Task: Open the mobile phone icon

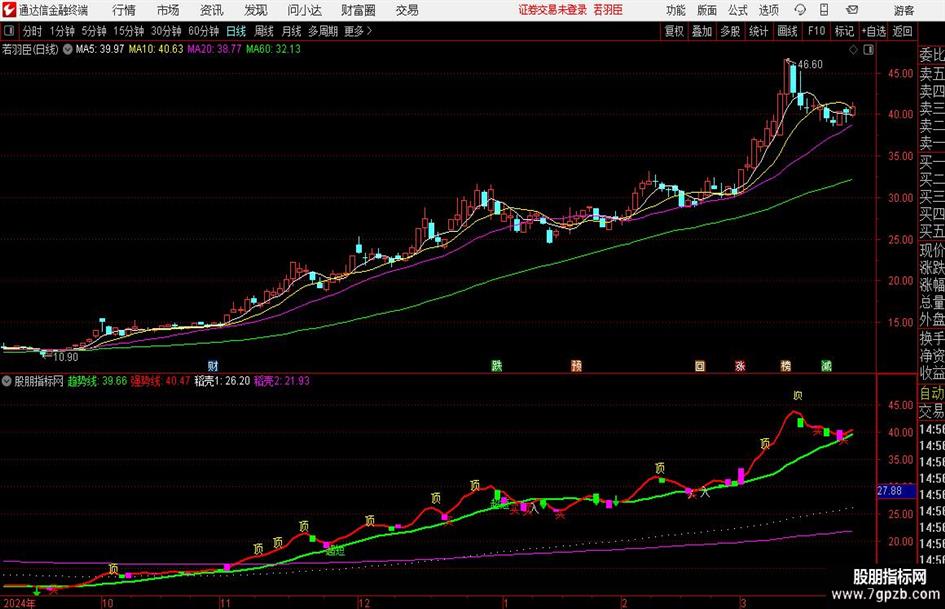Action: (x=824, y=10)
